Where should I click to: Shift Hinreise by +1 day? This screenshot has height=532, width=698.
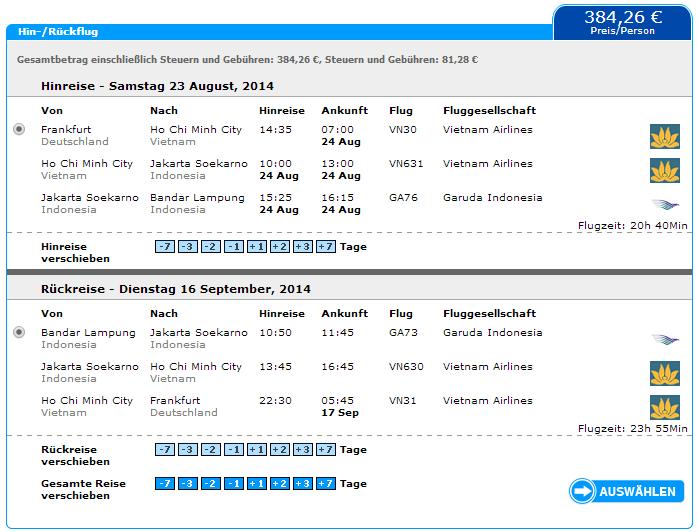point(257,247)
